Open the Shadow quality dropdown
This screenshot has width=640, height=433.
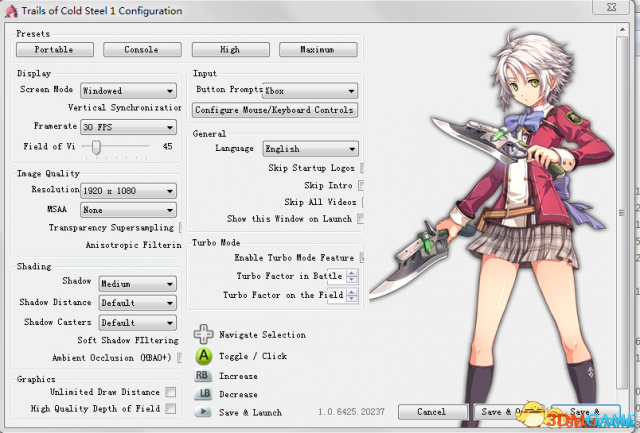pos(138,284)
